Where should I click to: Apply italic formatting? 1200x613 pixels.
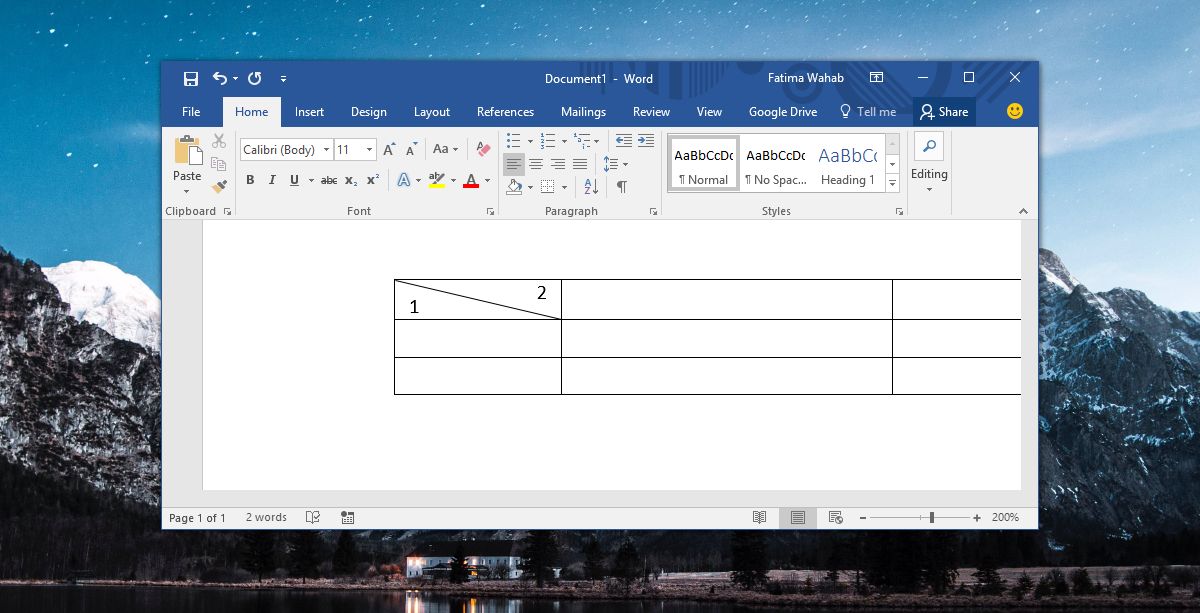(271, 180)
